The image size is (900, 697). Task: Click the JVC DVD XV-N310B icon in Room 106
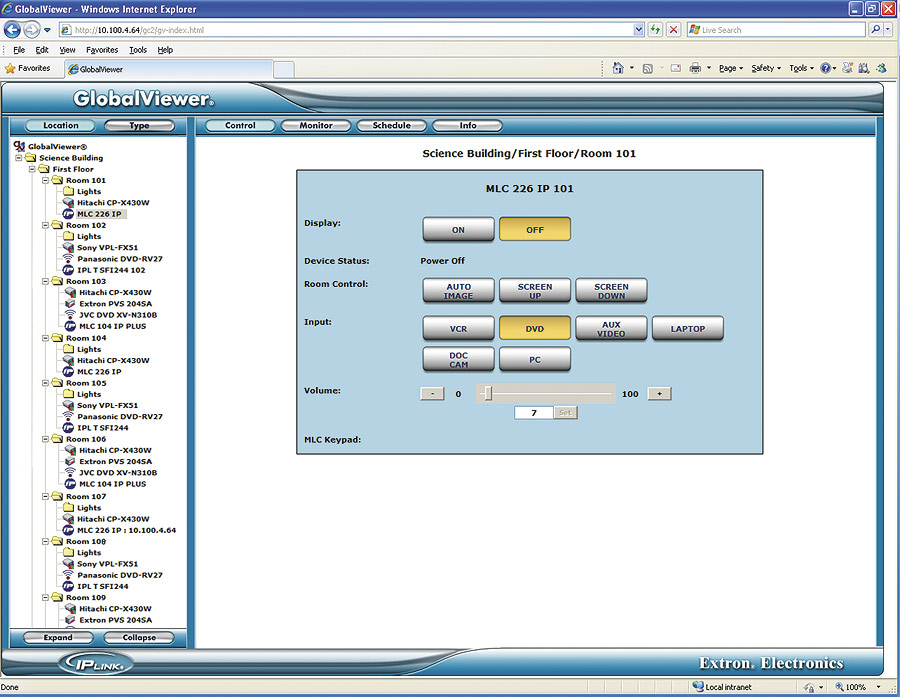[70, 473]
